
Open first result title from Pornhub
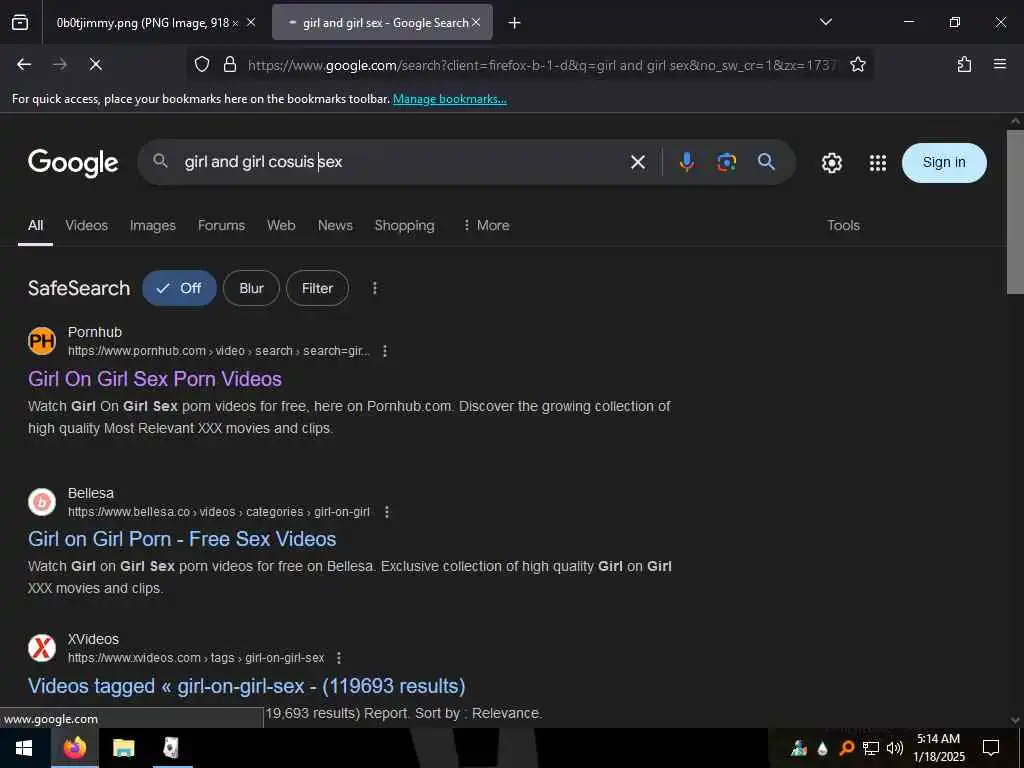pos(155,379)
